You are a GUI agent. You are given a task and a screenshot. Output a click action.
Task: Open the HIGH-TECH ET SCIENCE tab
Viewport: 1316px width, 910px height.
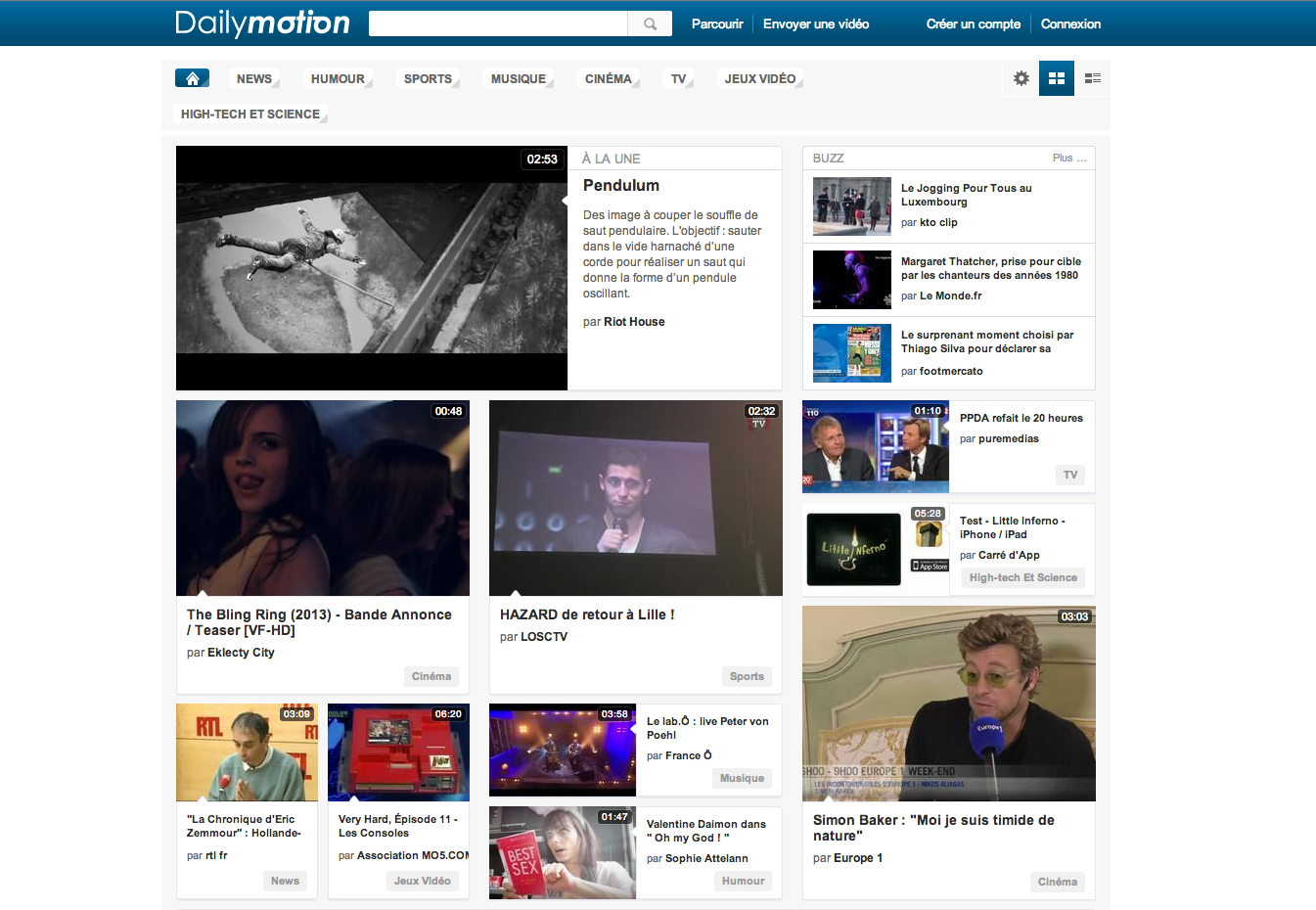(x=250, y=114)
